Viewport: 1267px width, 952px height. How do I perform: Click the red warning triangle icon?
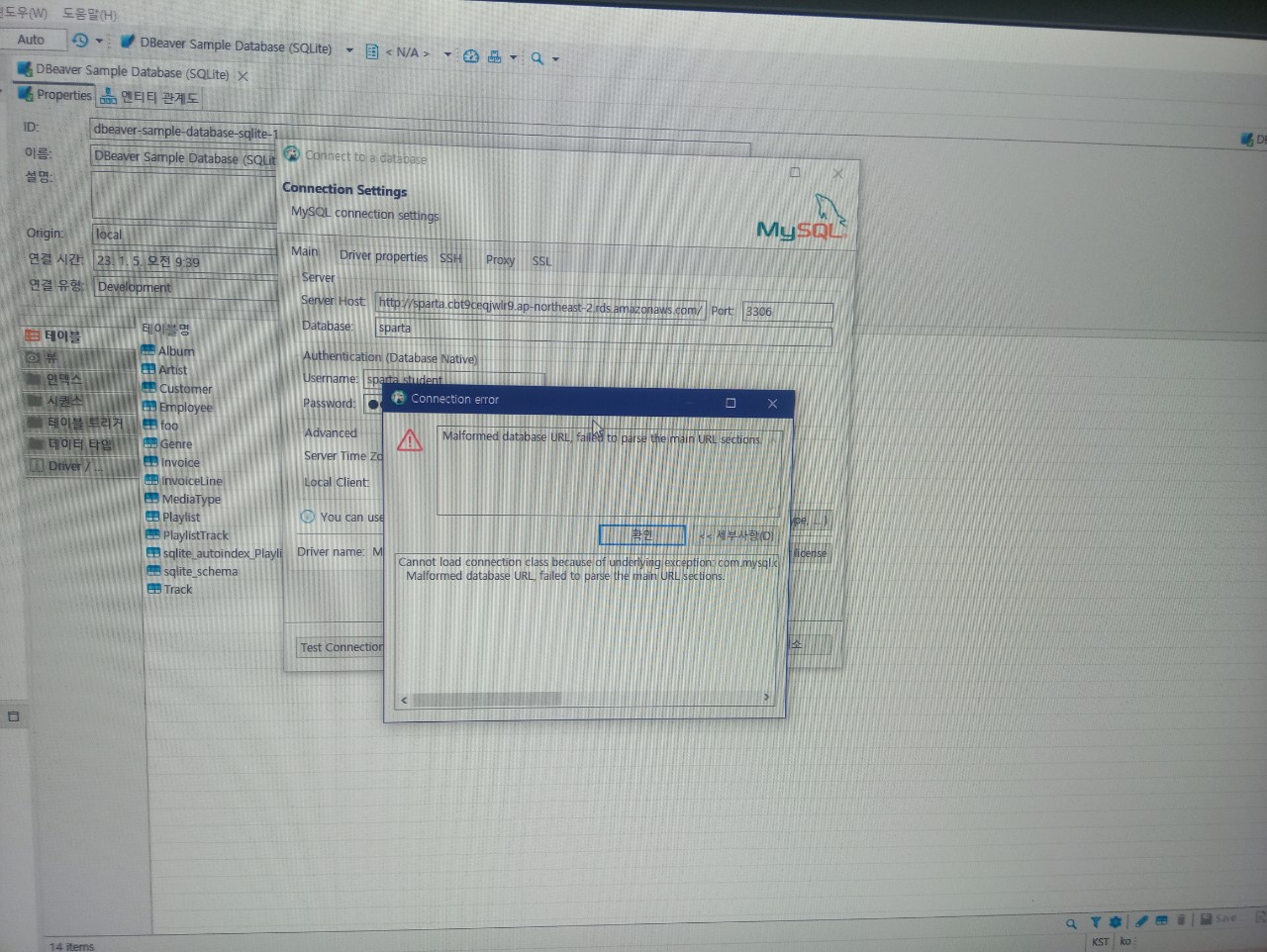click(410, 440)
